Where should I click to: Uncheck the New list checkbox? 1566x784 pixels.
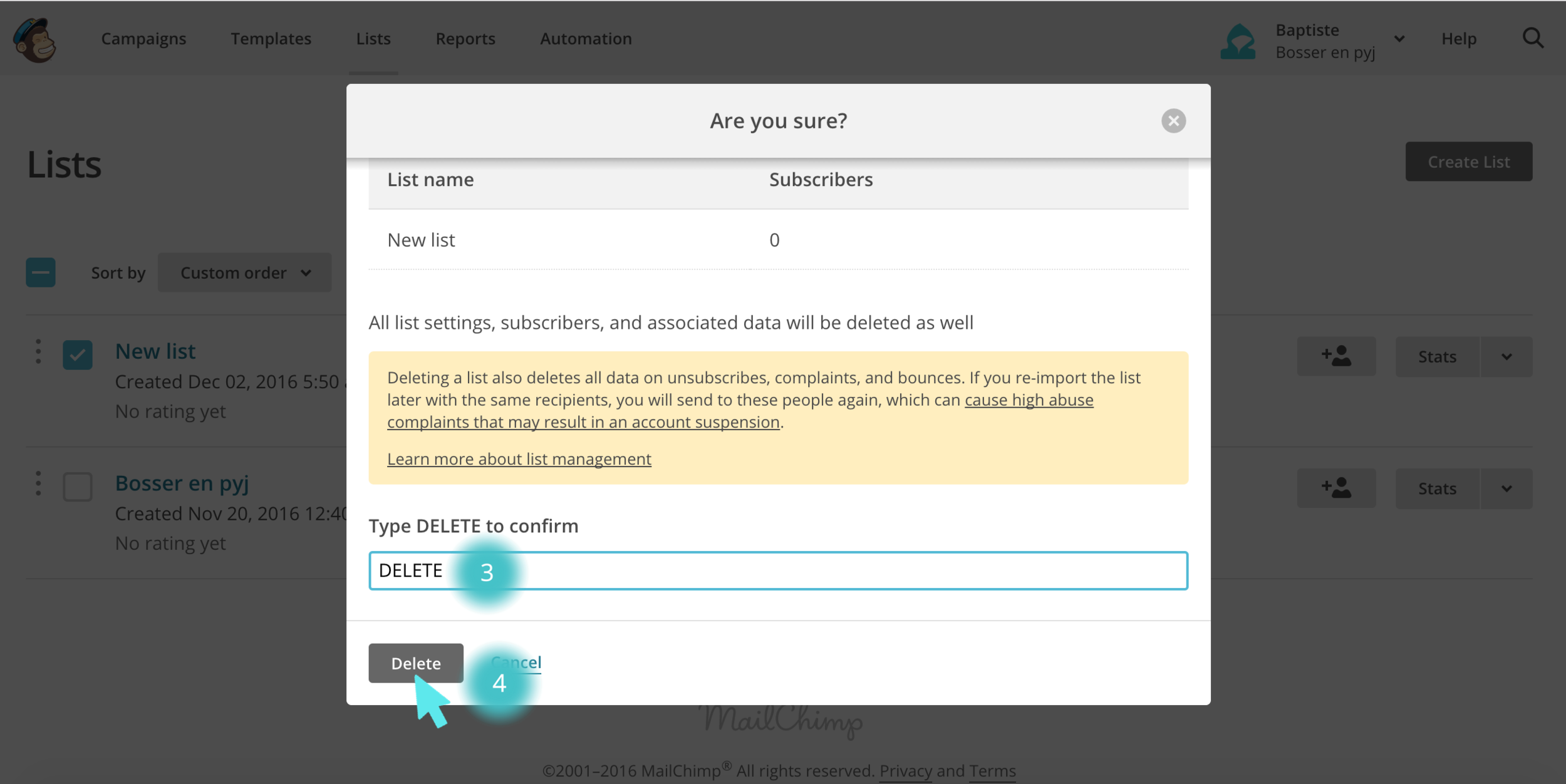78,355
